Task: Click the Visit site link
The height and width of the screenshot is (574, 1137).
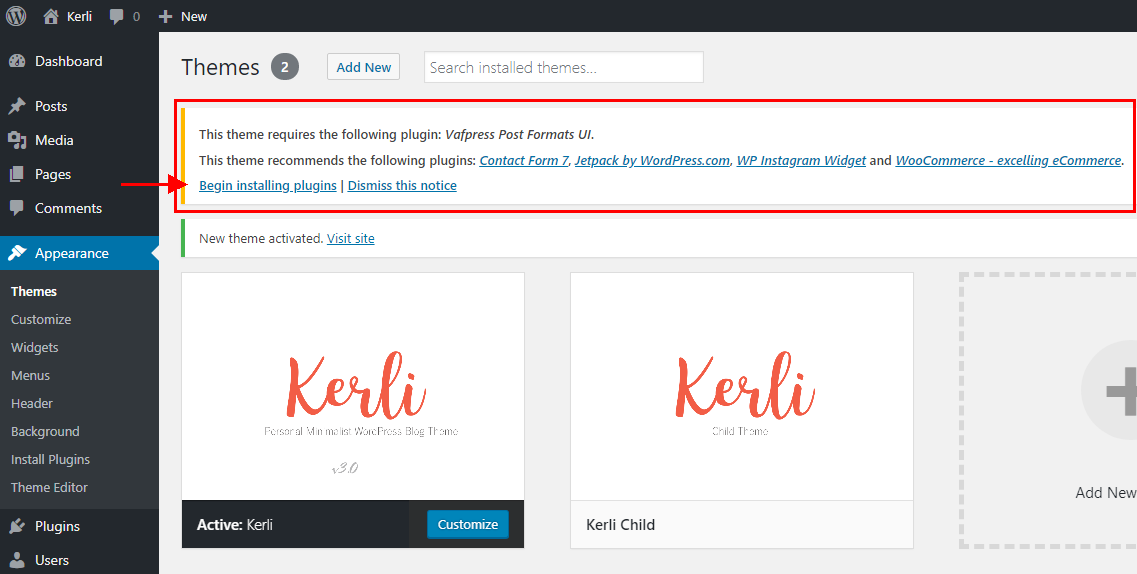Action: coord(351,238)
